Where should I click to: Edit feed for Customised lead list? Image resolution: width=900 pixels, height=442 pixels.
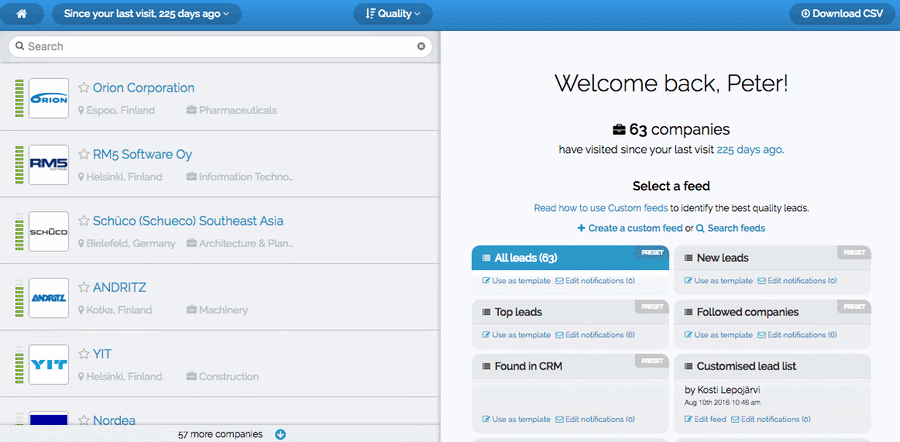click(x=705, y=420)
